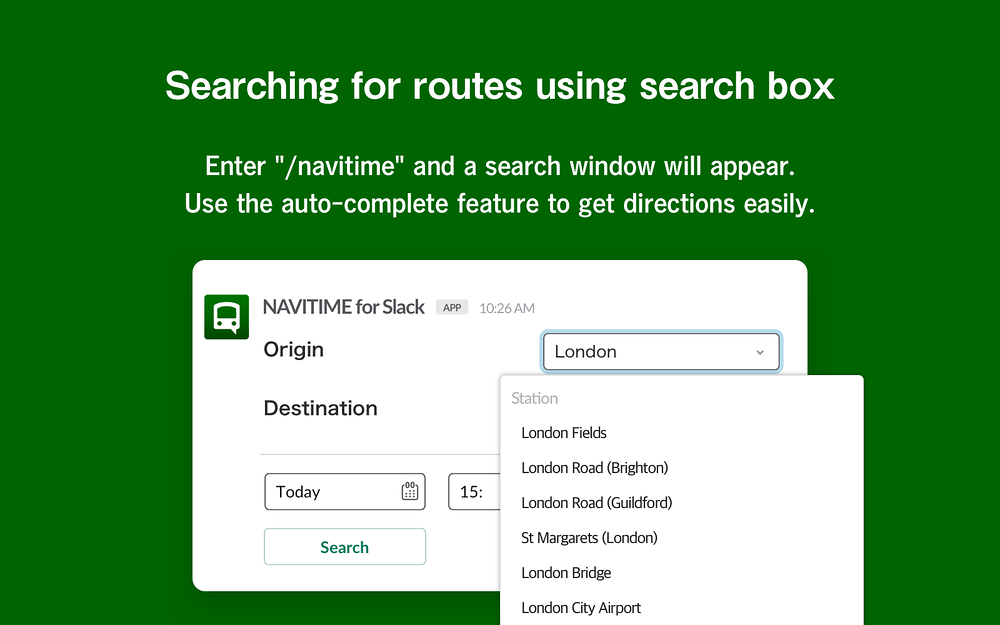Click the Station group header
This screenshot has height=625, width=1000.
pyautogui.click(x=534, y=399)
